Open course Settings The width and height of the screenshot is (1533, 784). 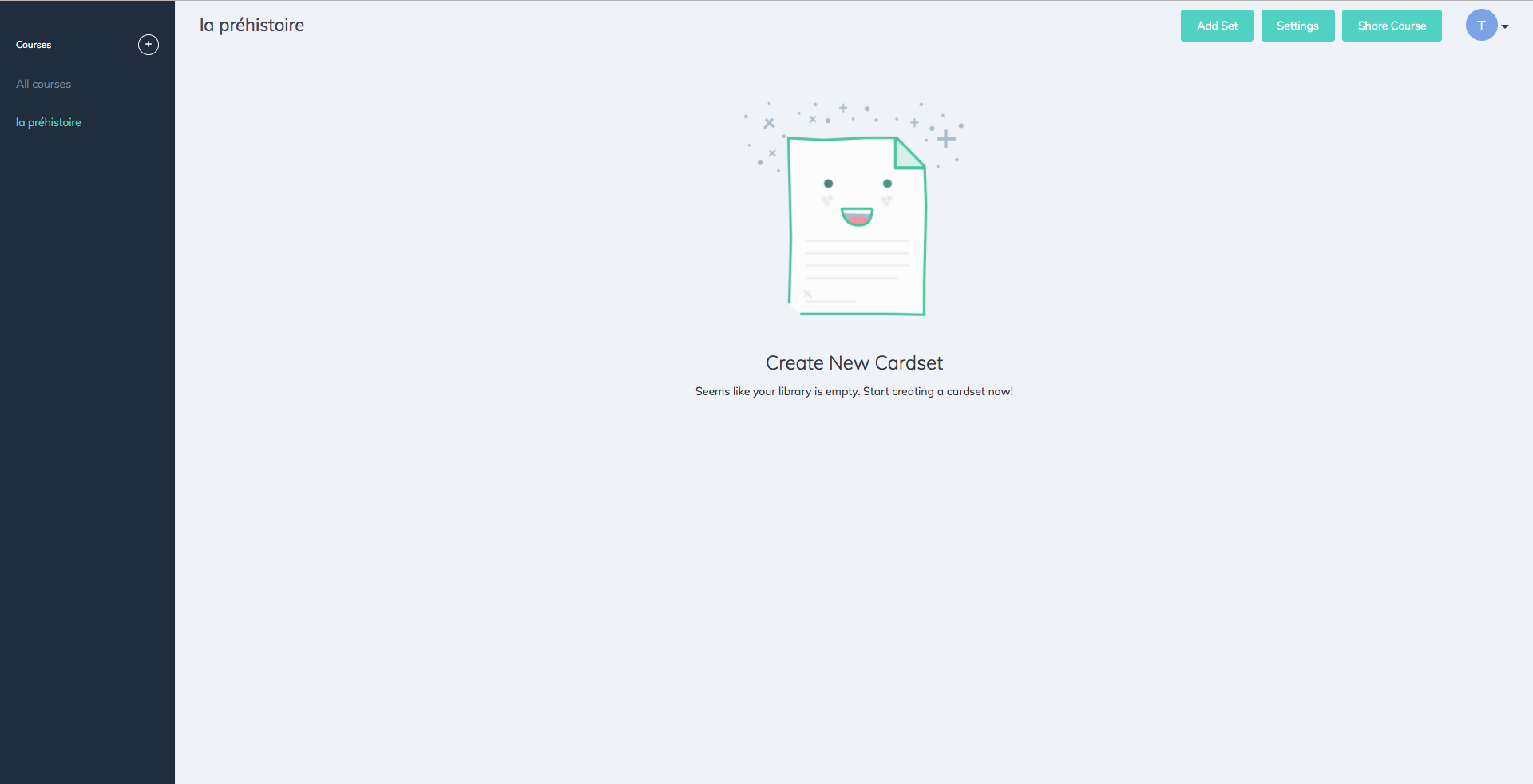pyautogui.click(x=1297, y=26)
